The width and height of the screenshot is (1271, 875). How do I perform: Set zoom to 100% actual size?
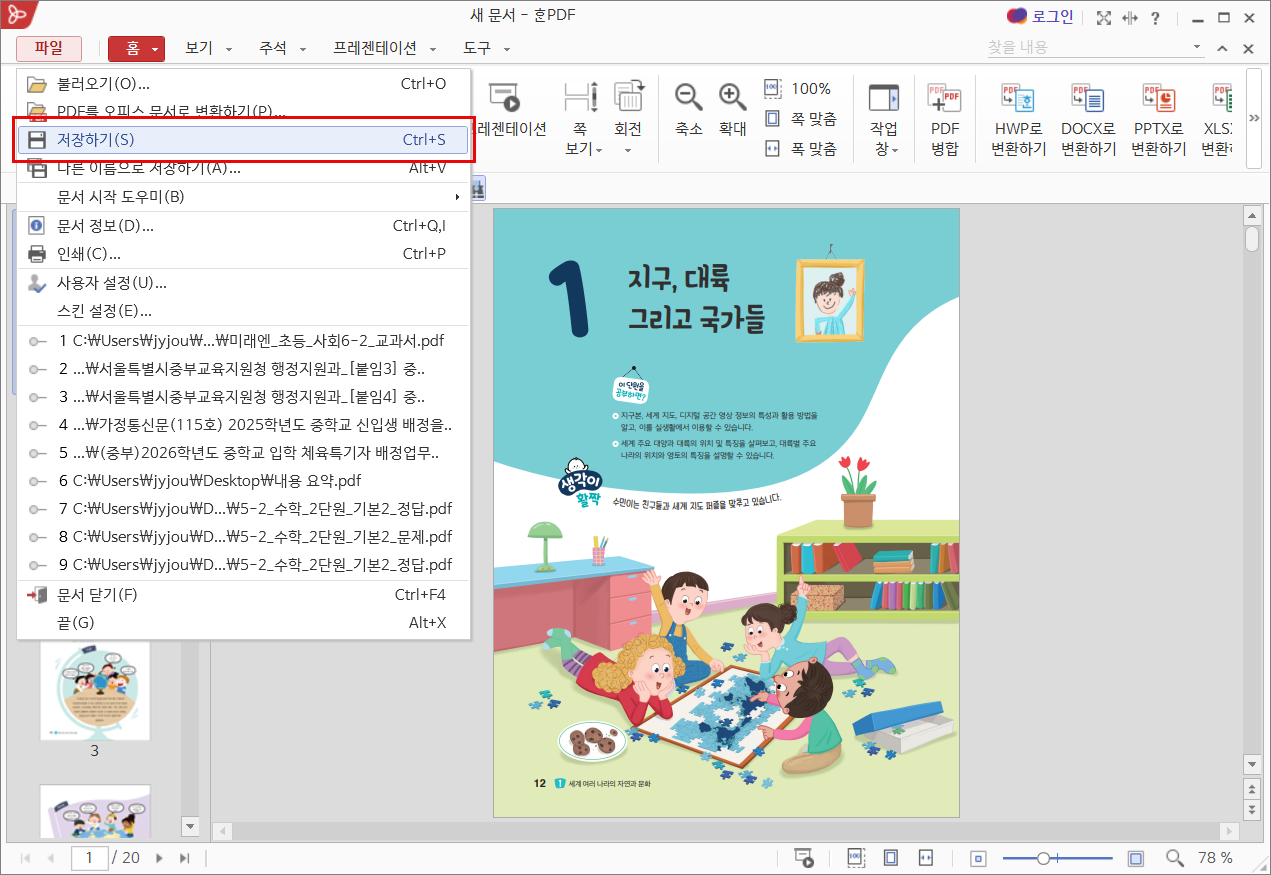pos(799,89)
